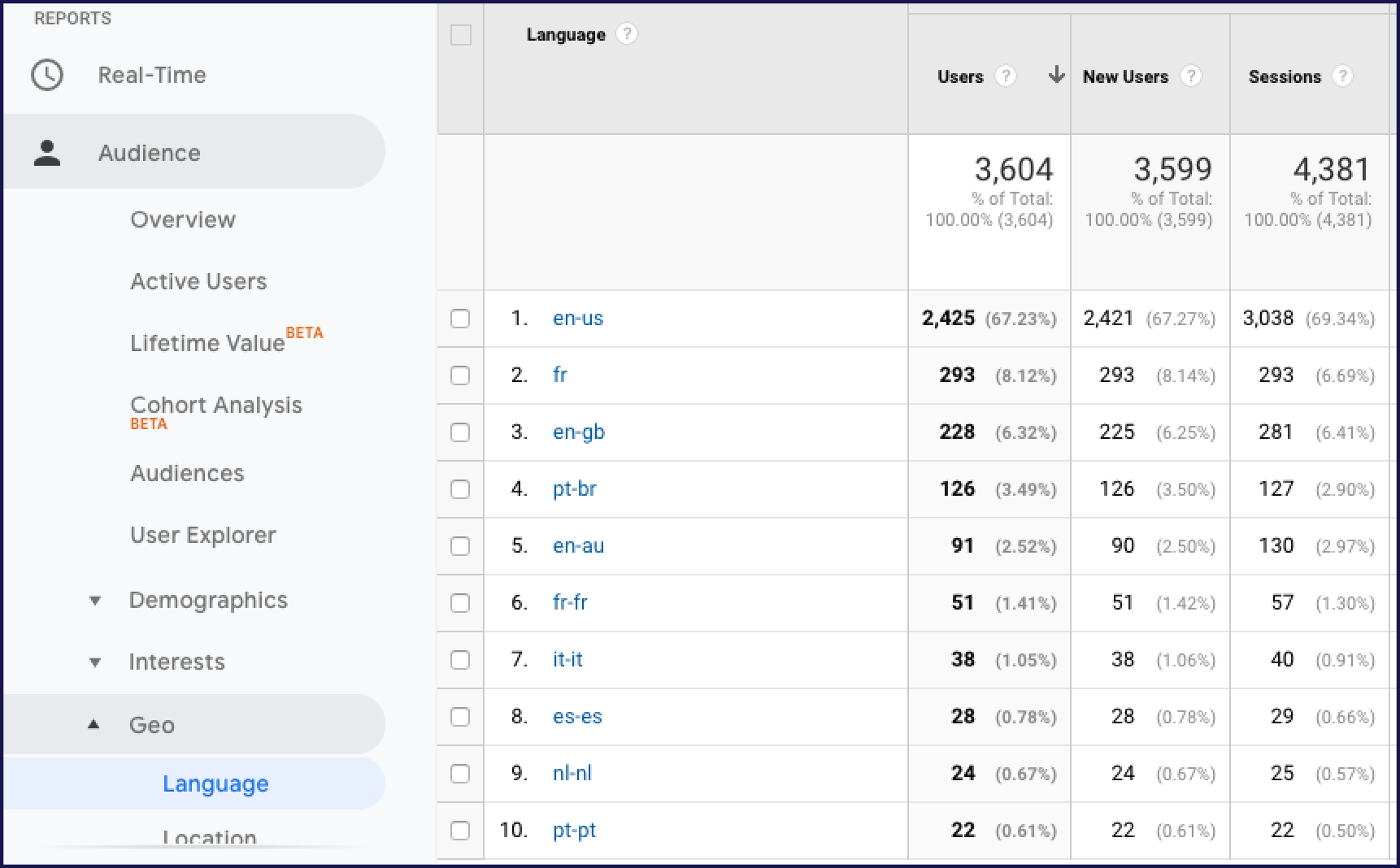Open the fr-fr language link
Viewport: 1400px width, 868px height.
coord(570,603)
